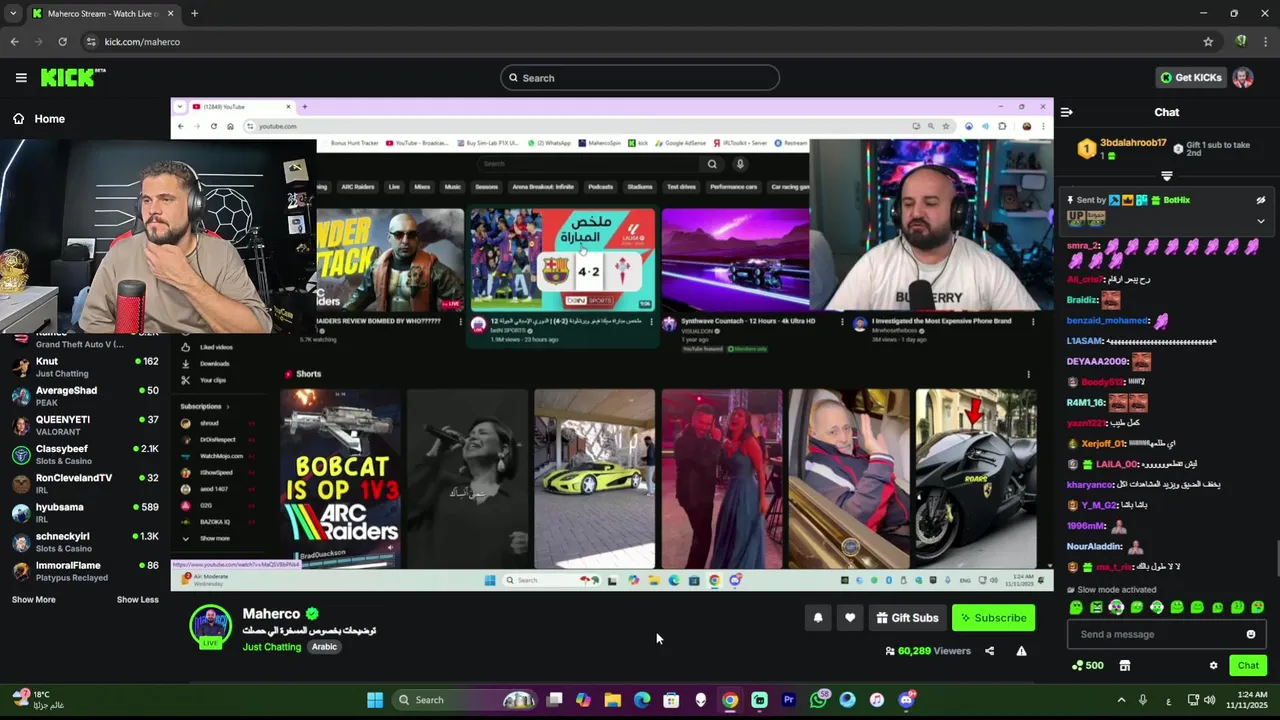
Task: Click the live stream video player
Action: pyautogui.click(x=612, y=344)
